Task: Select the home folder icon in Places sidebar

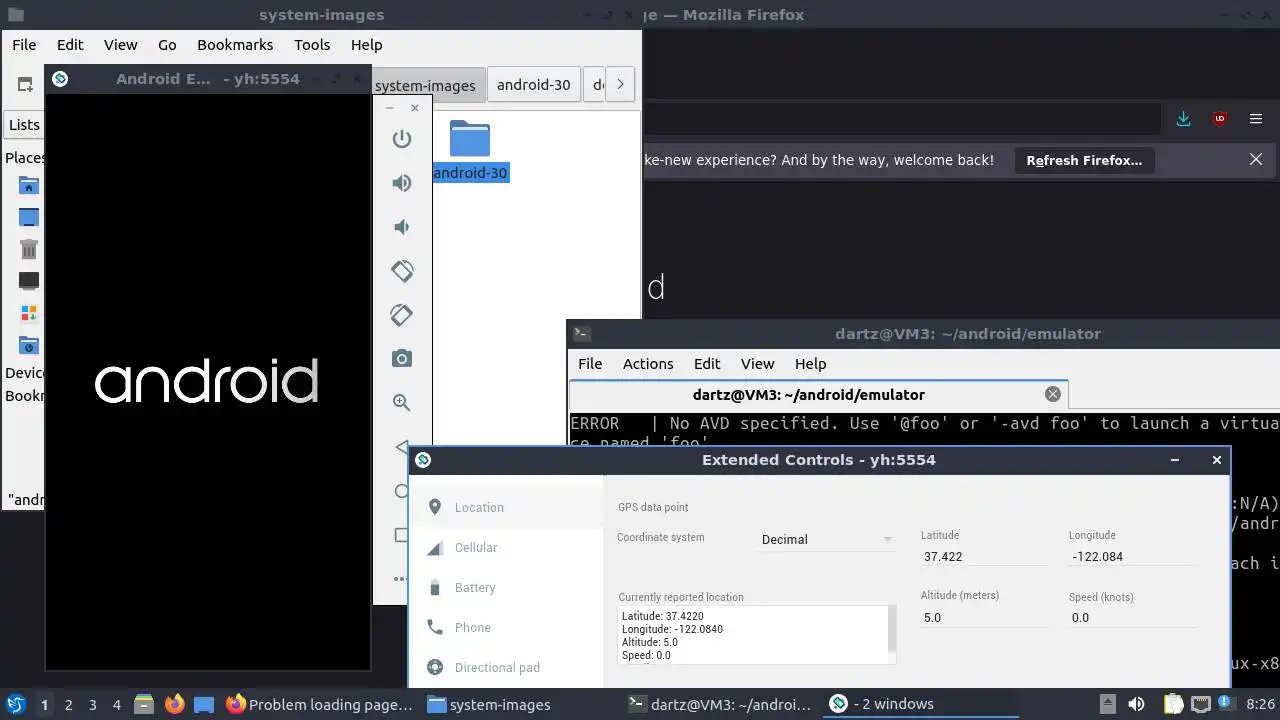Action: coord(29,186)
